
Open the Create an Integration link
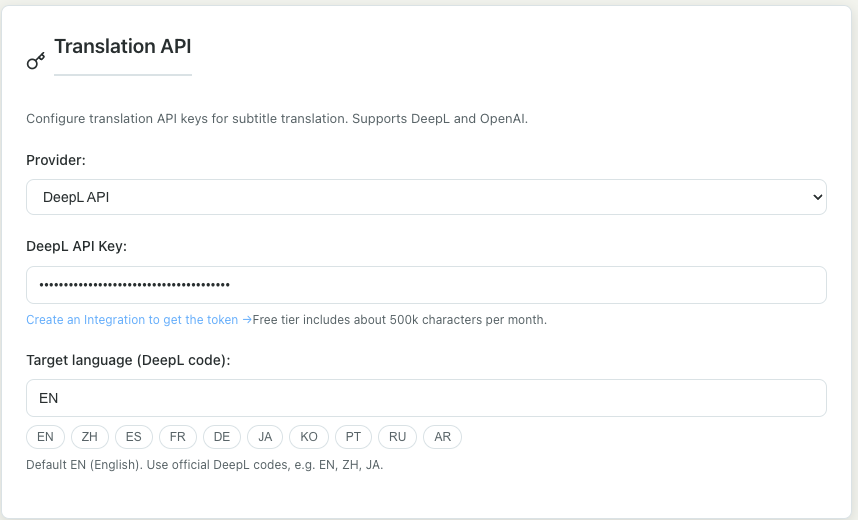point(138,320)
